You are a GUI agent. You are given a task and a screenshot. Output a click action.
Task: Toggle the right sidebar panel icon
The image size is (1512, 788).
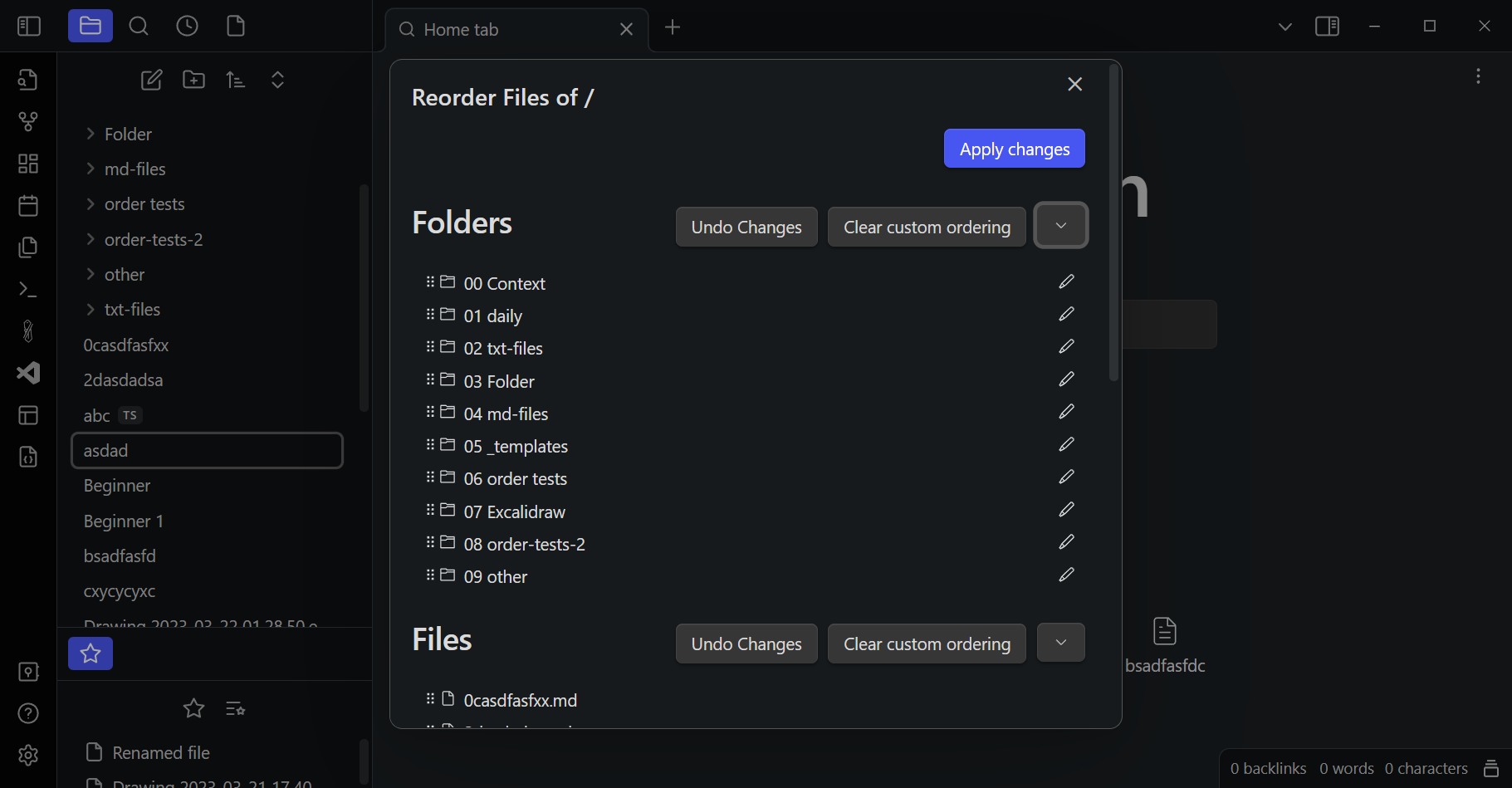click(x=1328, y=27)
